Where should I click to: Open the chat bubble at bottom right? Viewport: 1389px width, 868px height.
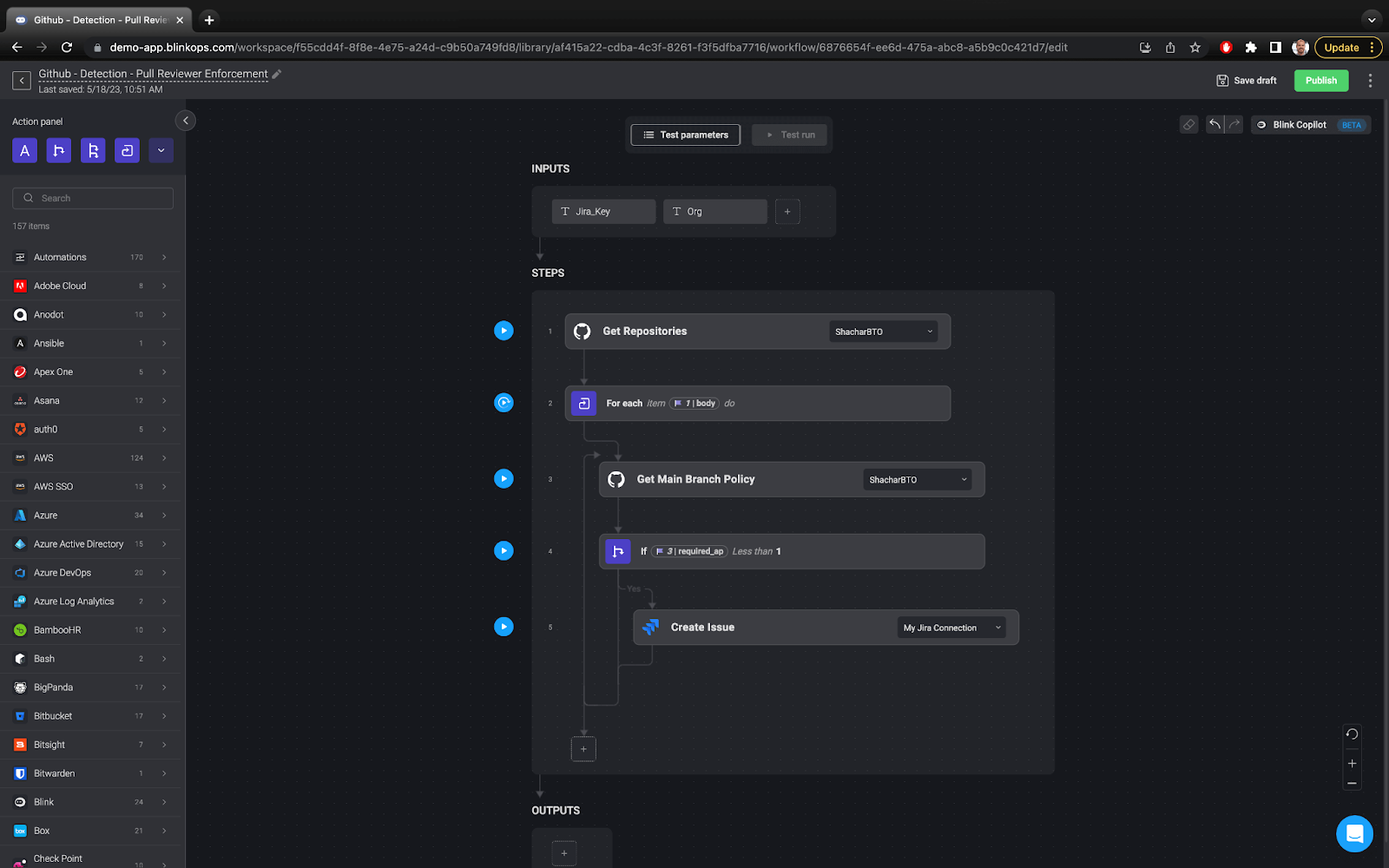tap(1354, 833)
